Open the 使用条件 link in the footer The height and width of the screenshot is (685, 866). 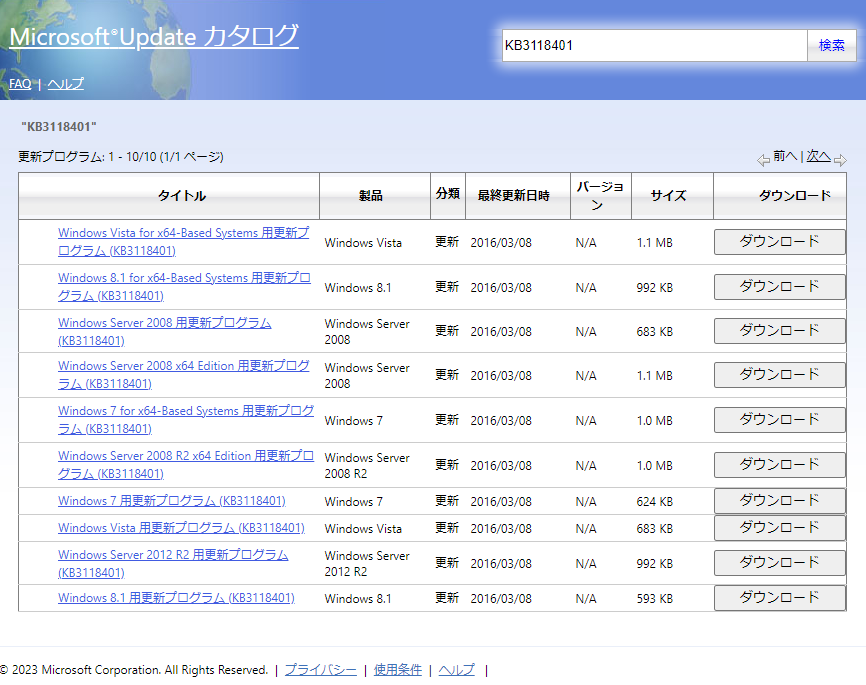coord(398,670)
